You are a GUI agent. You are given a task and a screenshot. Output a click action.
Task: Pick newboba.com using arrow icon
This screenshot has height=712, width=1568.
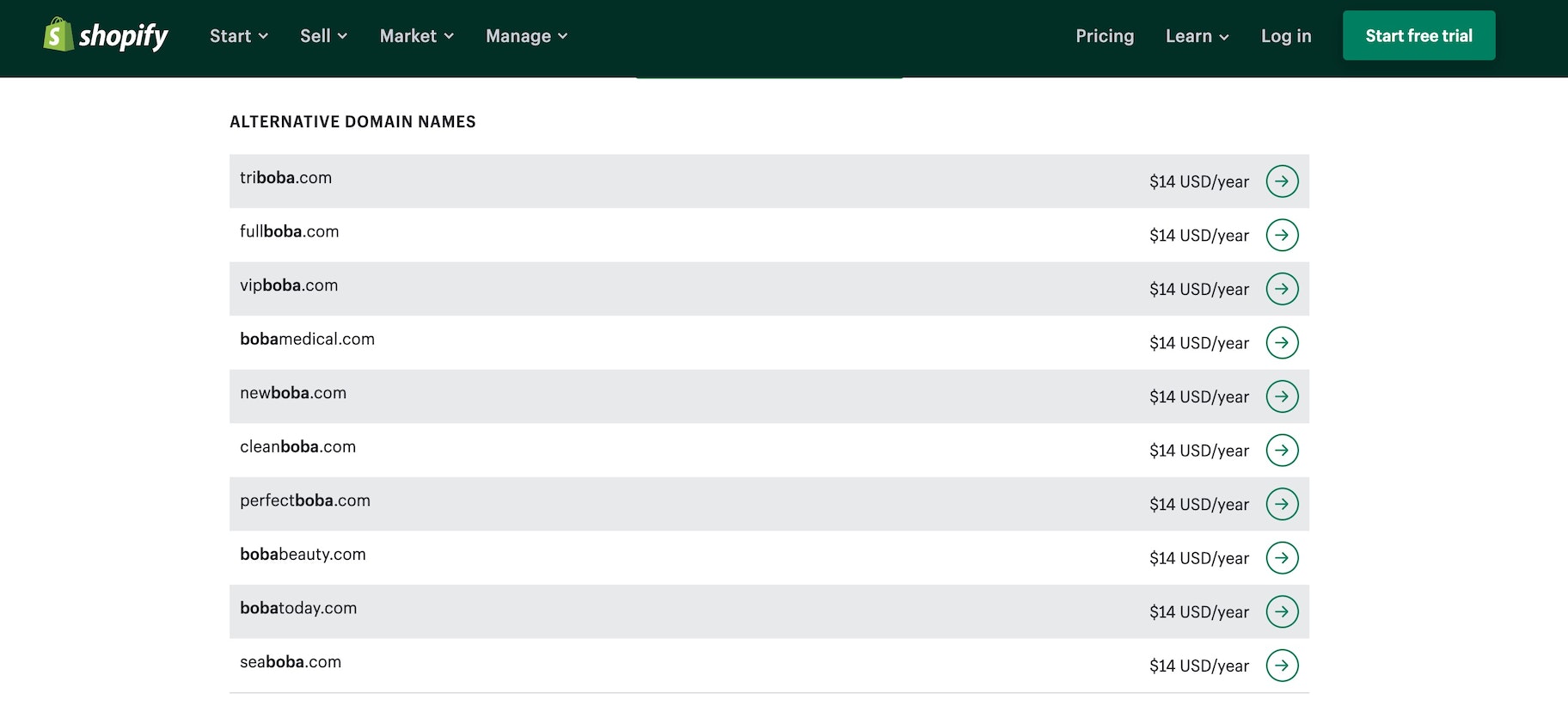tap(1282, 396)
